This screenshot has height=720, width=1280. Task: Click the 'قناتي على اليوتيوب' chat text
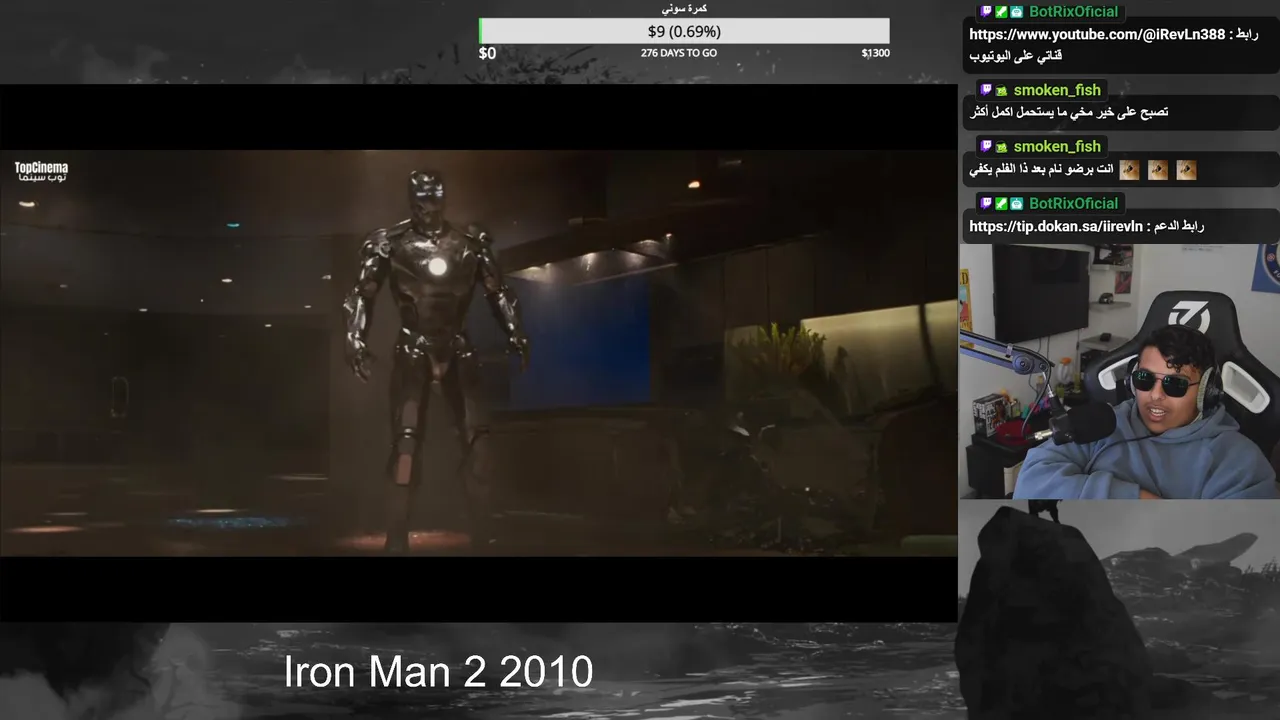coord(1015,57)
